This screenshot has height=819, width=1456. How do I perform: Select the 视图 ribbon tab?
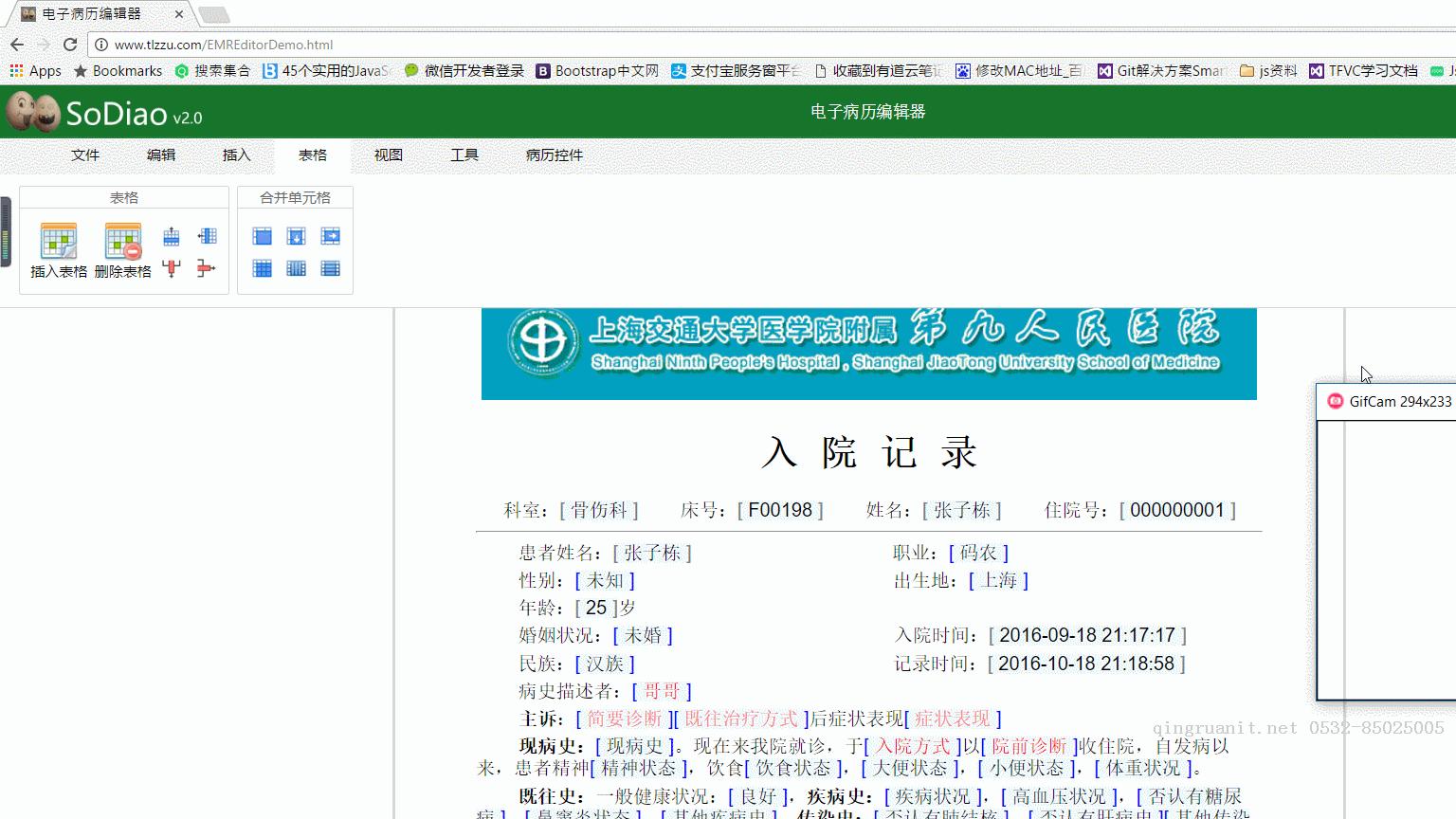coord(389,155)
